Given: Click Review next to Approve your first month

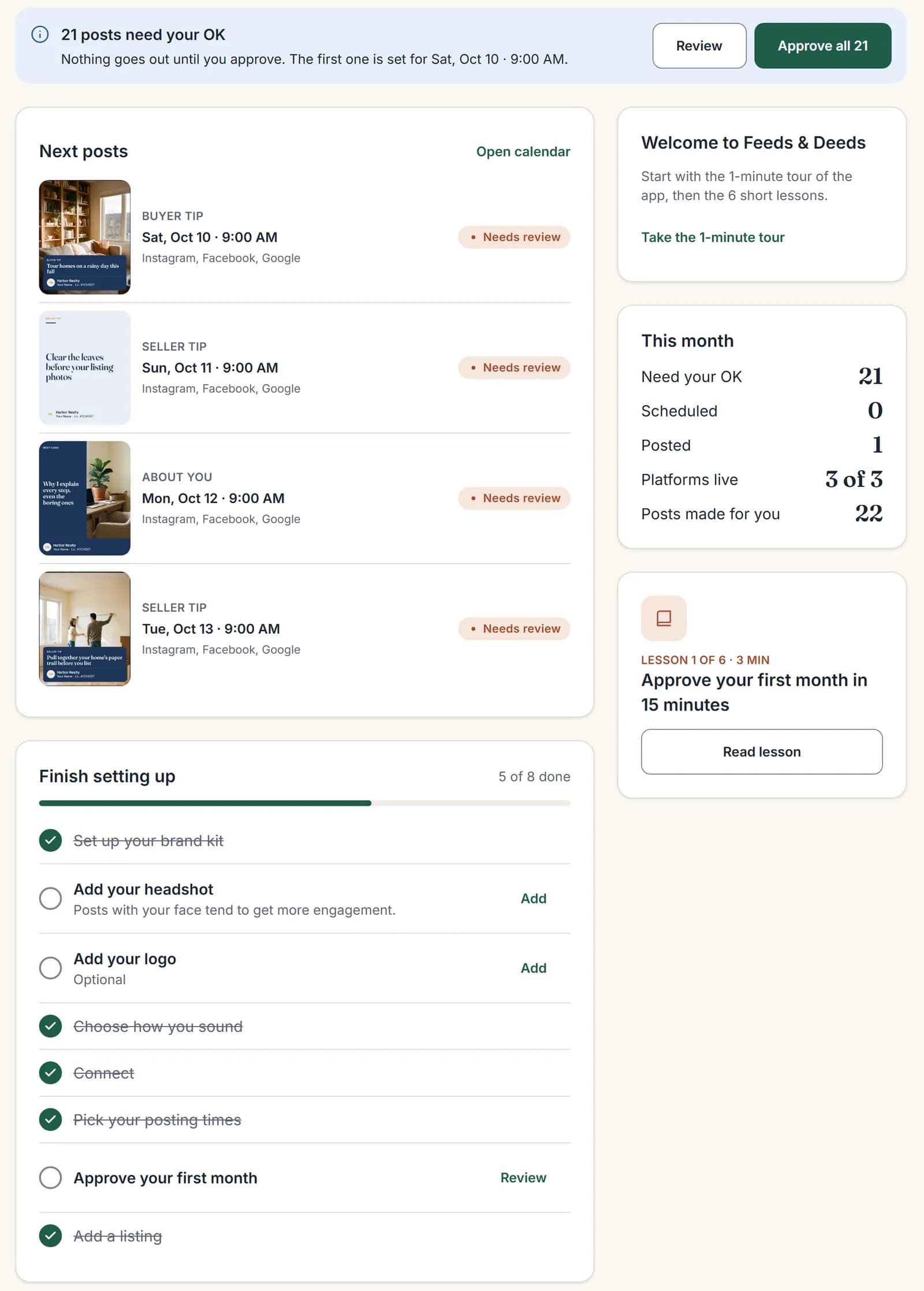Looking at the screenshot, I should [523, 1177].
